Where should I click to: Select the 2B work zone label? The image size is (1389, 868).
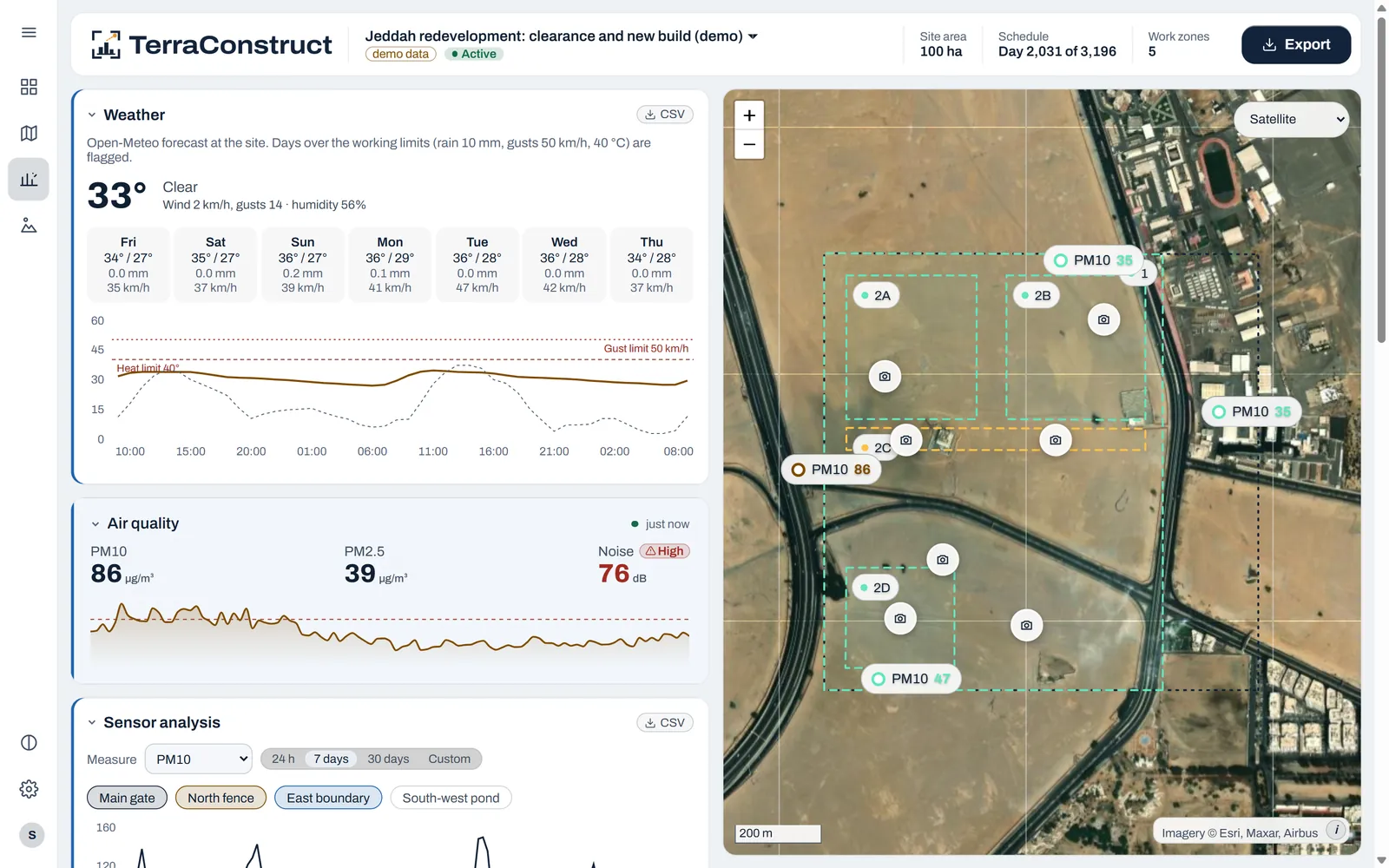click(1037, 296)
